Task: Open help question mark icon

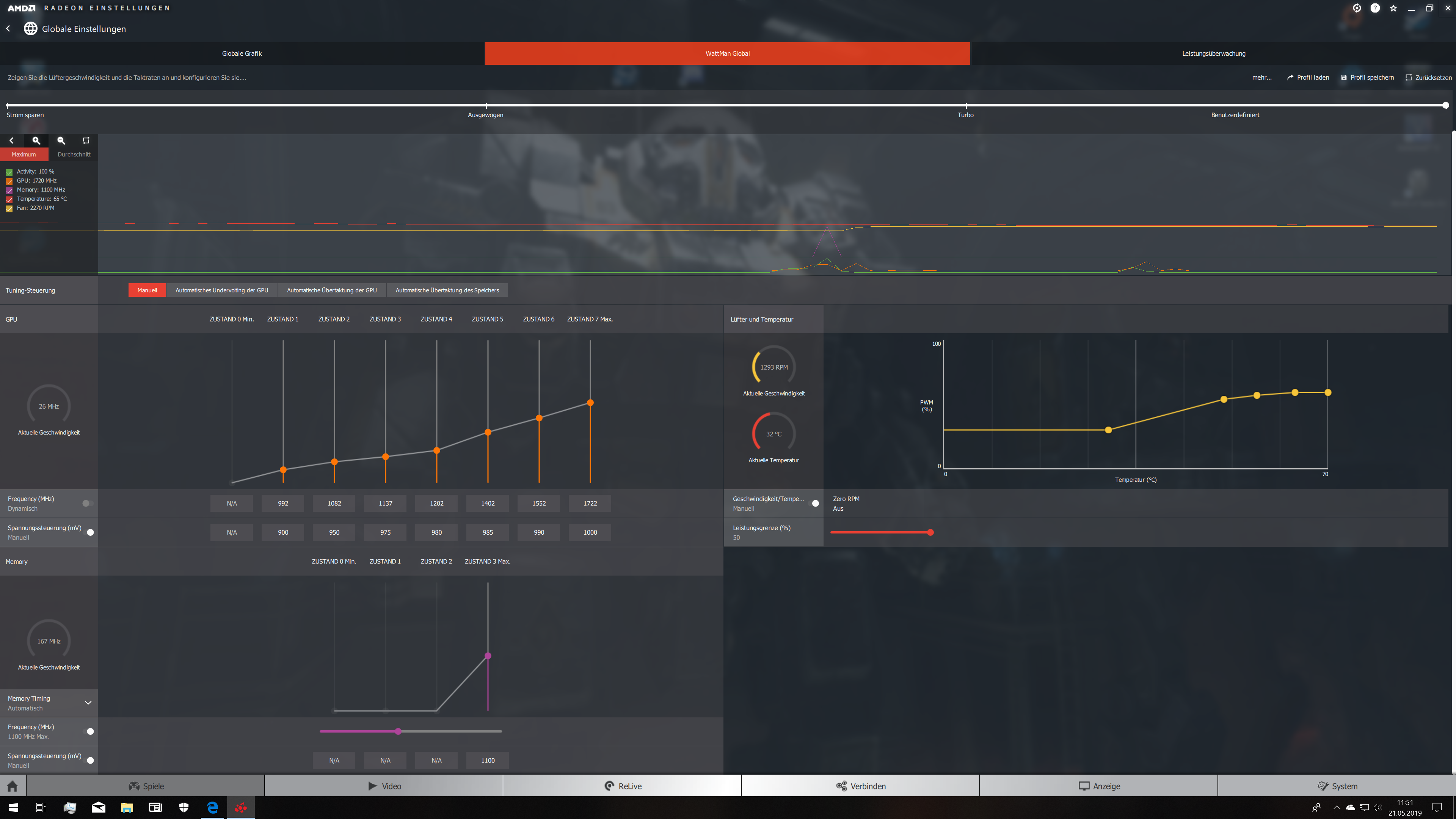Action: [x=1375, y=8]
